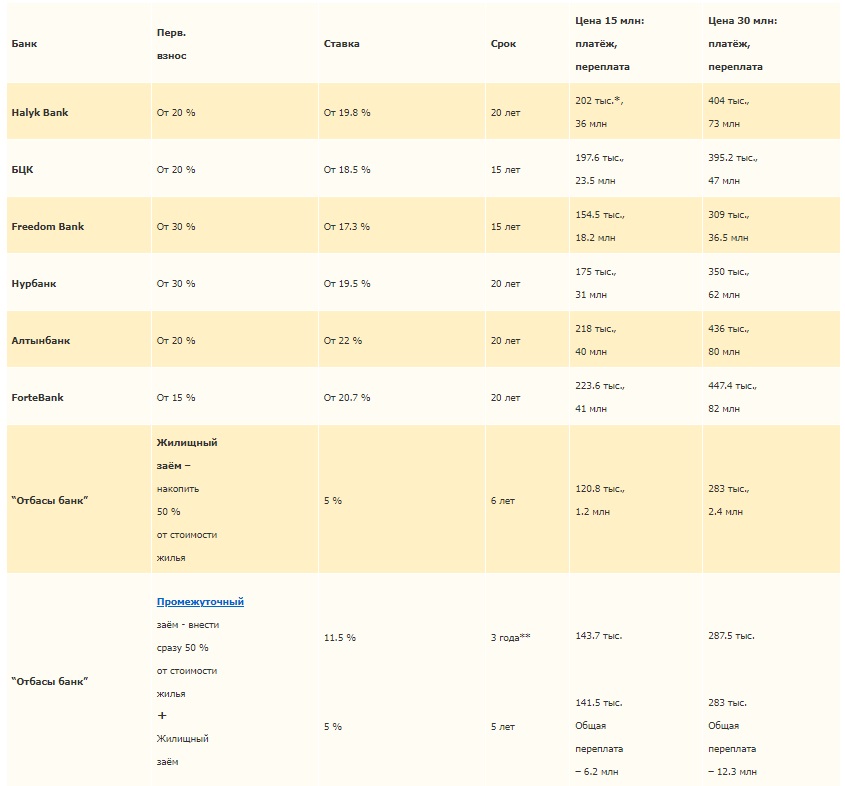Screen dimensions: 845x786
Task: Click the От 19.8 % rate cell
Action: pos(347,113)
